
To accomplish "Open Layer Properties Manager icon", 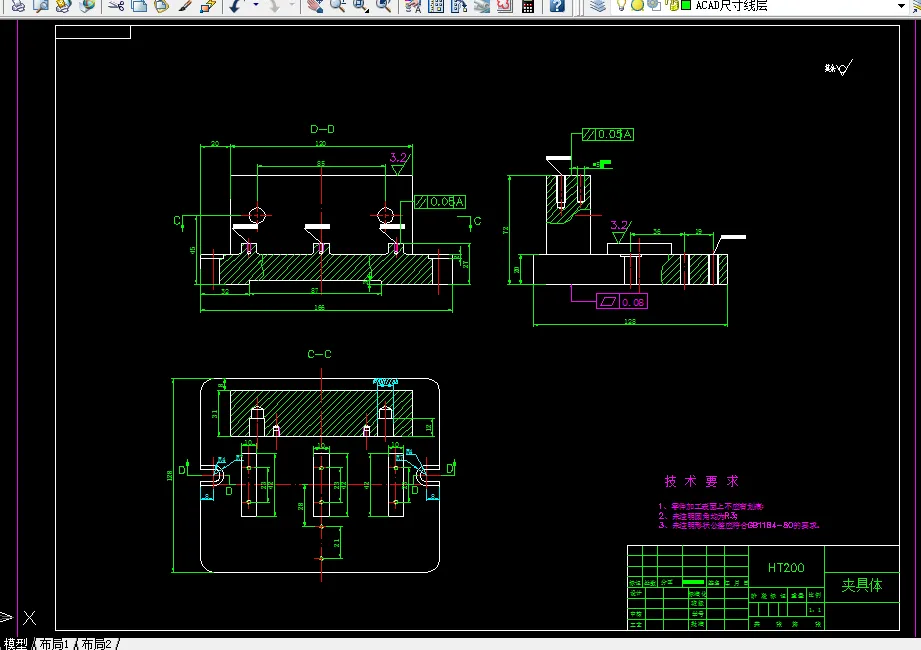I will pos(597,6).
